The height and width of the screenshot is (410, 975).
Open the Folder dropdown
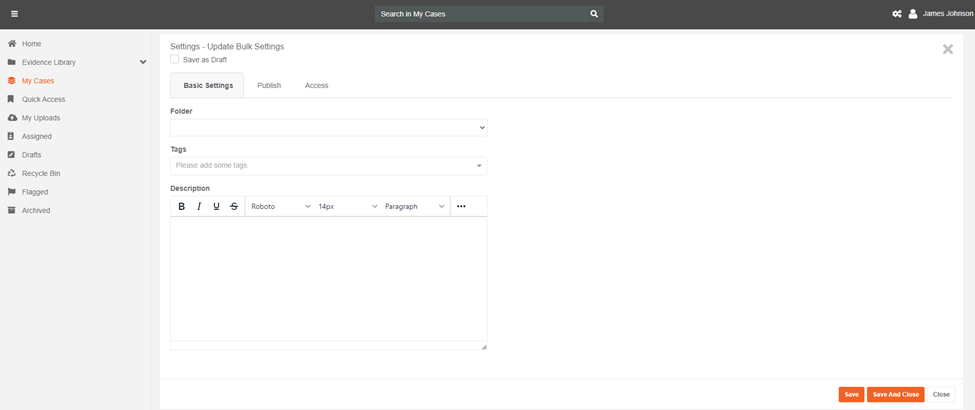(x=328, y=128)
